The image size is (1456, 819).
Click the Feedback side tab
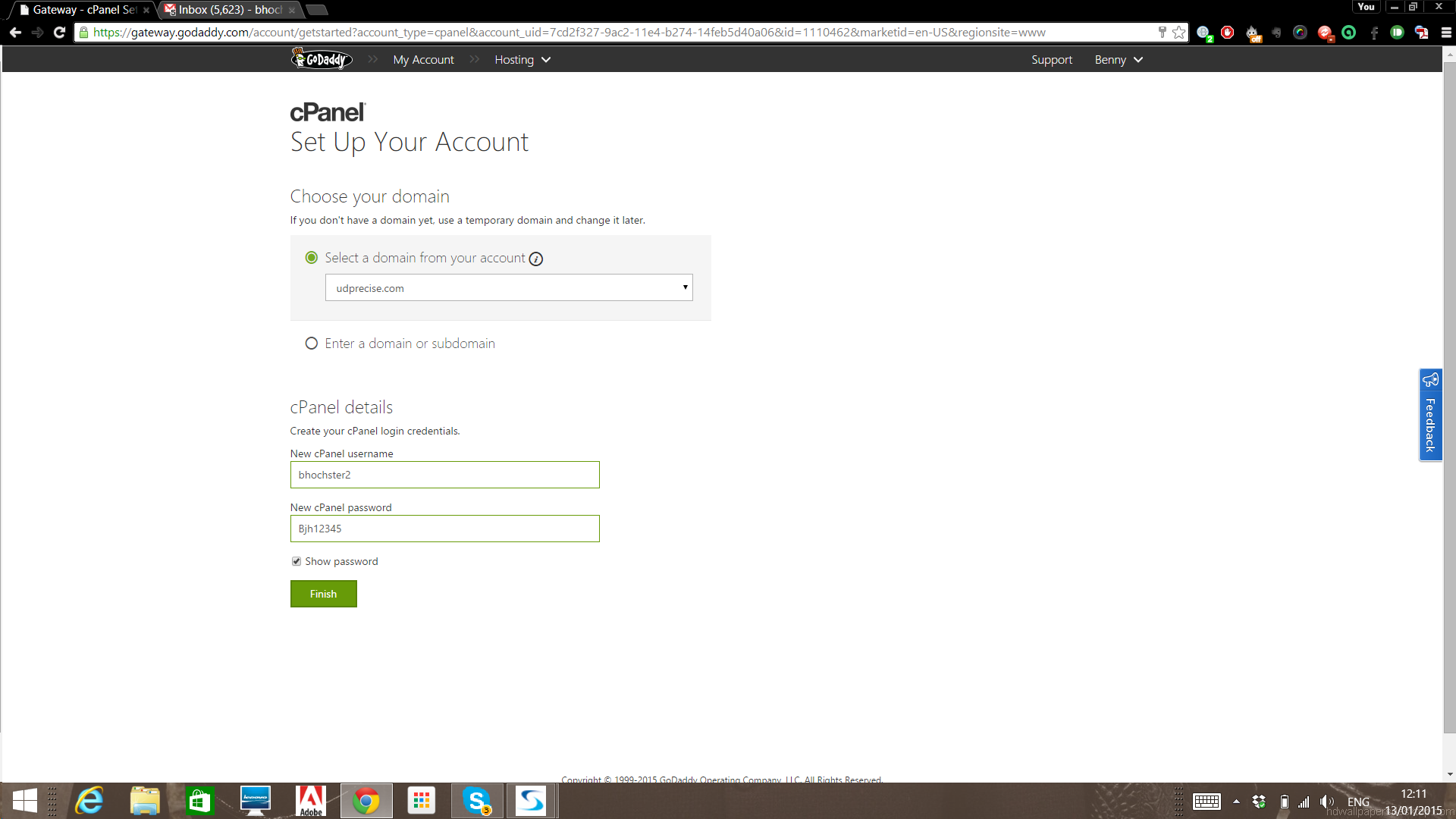(x=1430, y=415)
